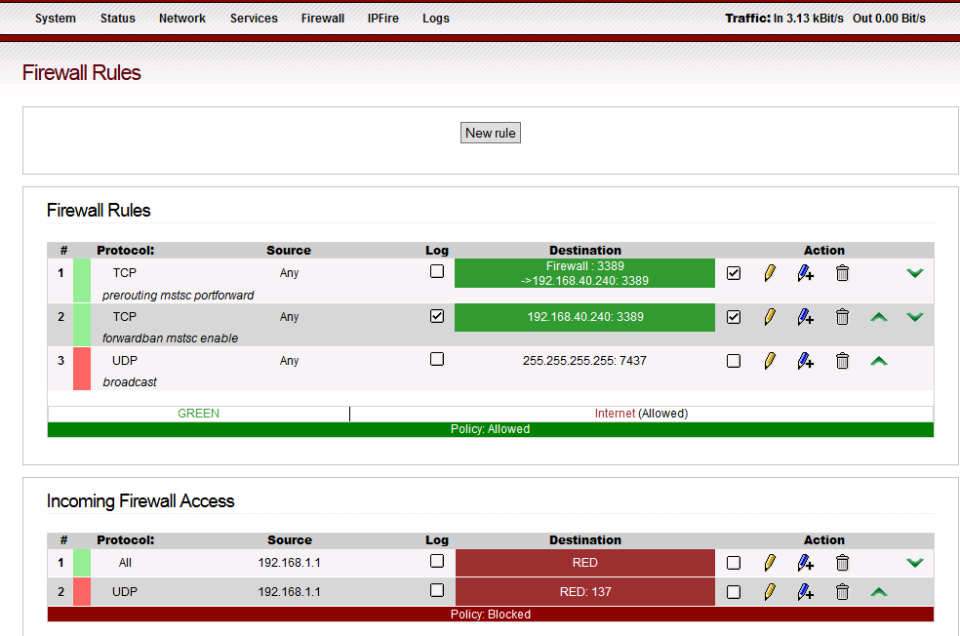Enable logging for prerouting mstsc portforward rule
The width and height of the screenshot is (960, 636).
(x=437, y=271)
